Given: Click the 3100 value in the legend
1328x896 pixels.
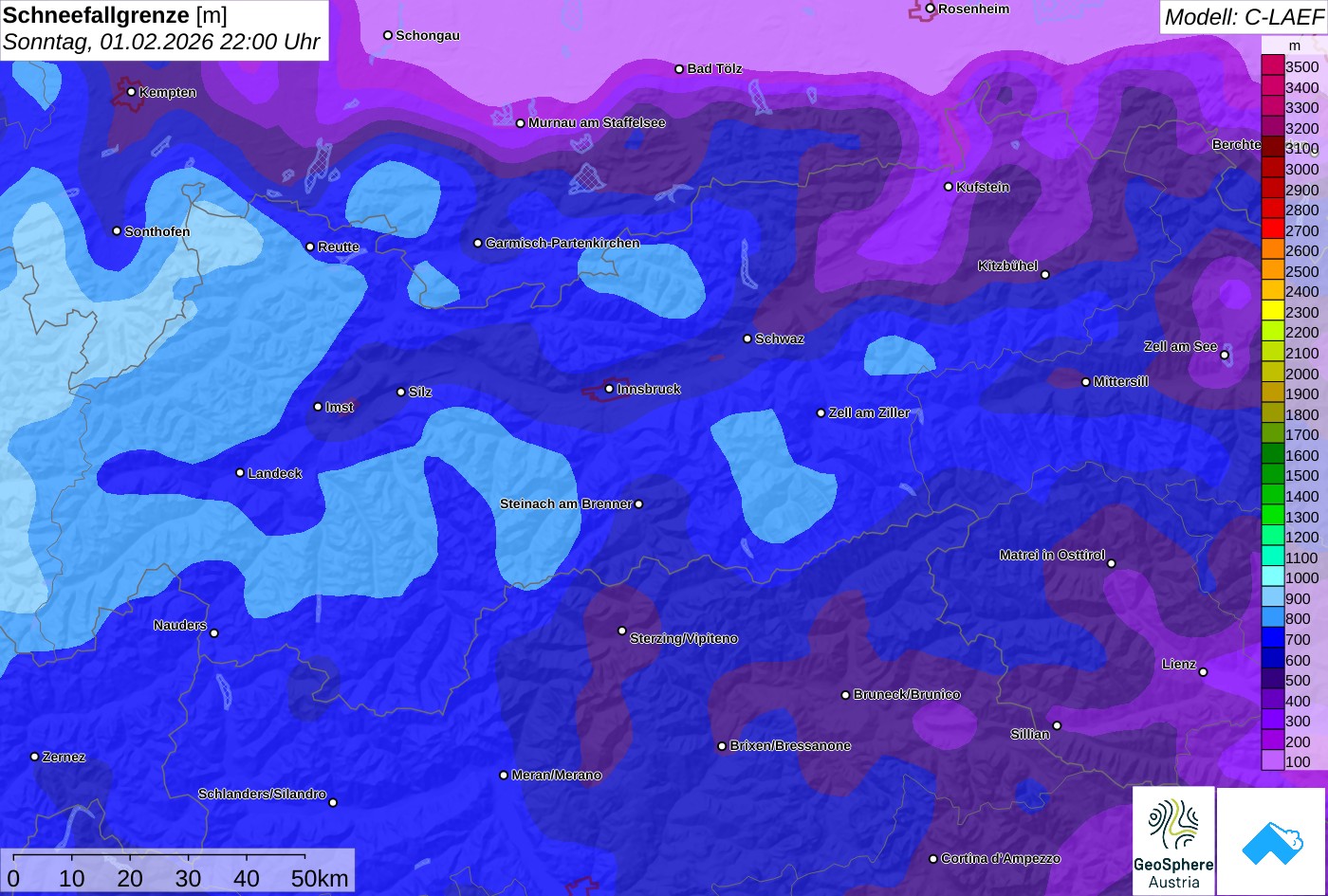Looking at the screenshot, I should (x=1301, y=149).
